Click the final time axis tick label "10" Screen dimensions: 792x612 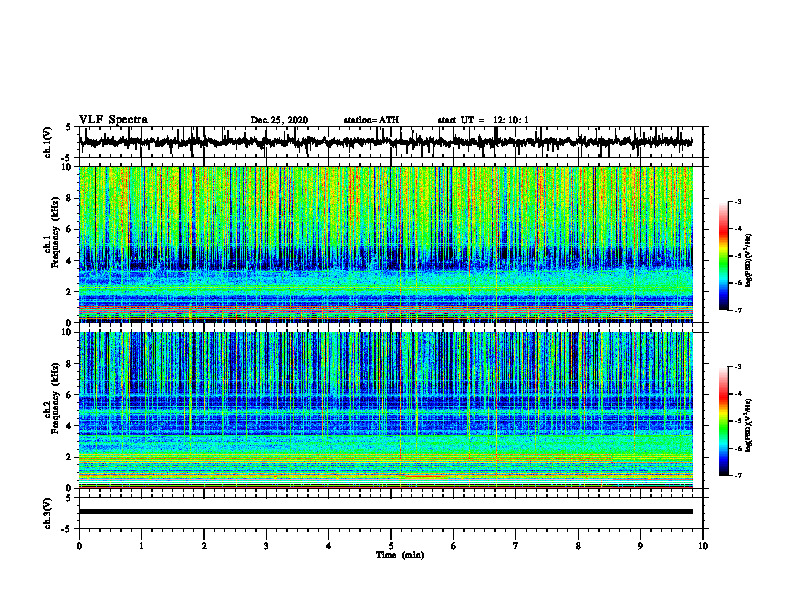pos(703,546)
